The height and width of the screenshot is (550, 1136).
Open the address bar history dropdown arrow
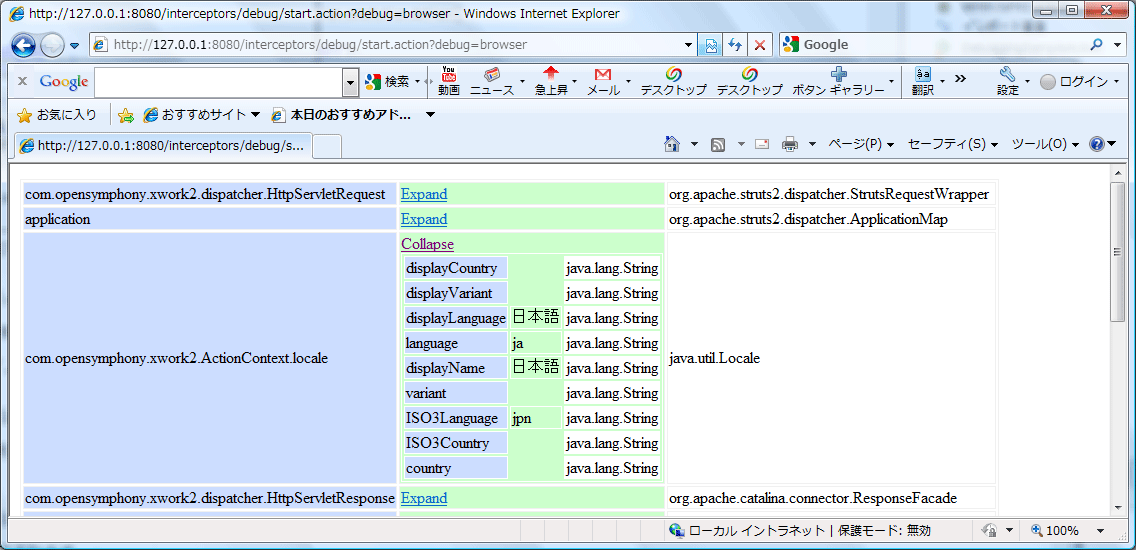(x=689, y=45)
